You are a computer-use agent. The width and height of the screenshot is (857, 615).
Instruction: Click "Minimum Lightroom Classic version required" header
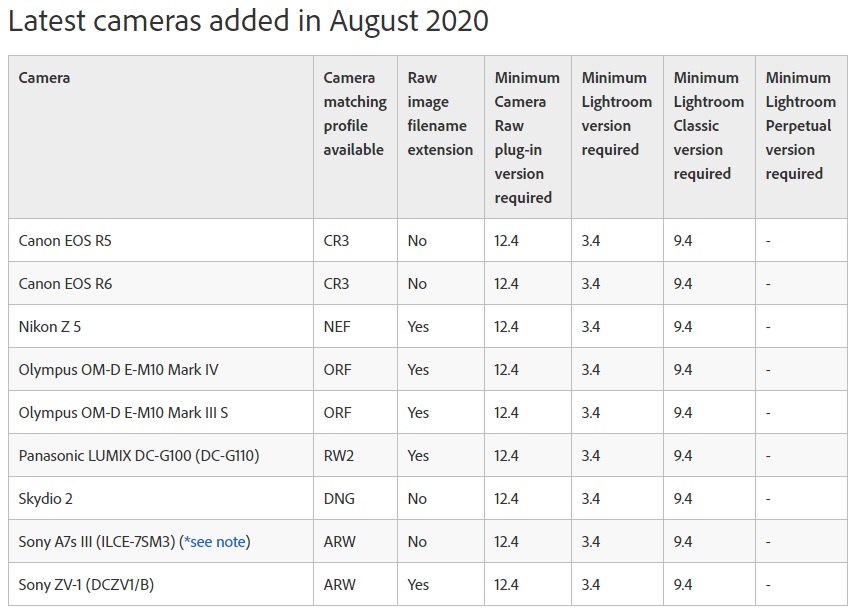tap(708, 126)
